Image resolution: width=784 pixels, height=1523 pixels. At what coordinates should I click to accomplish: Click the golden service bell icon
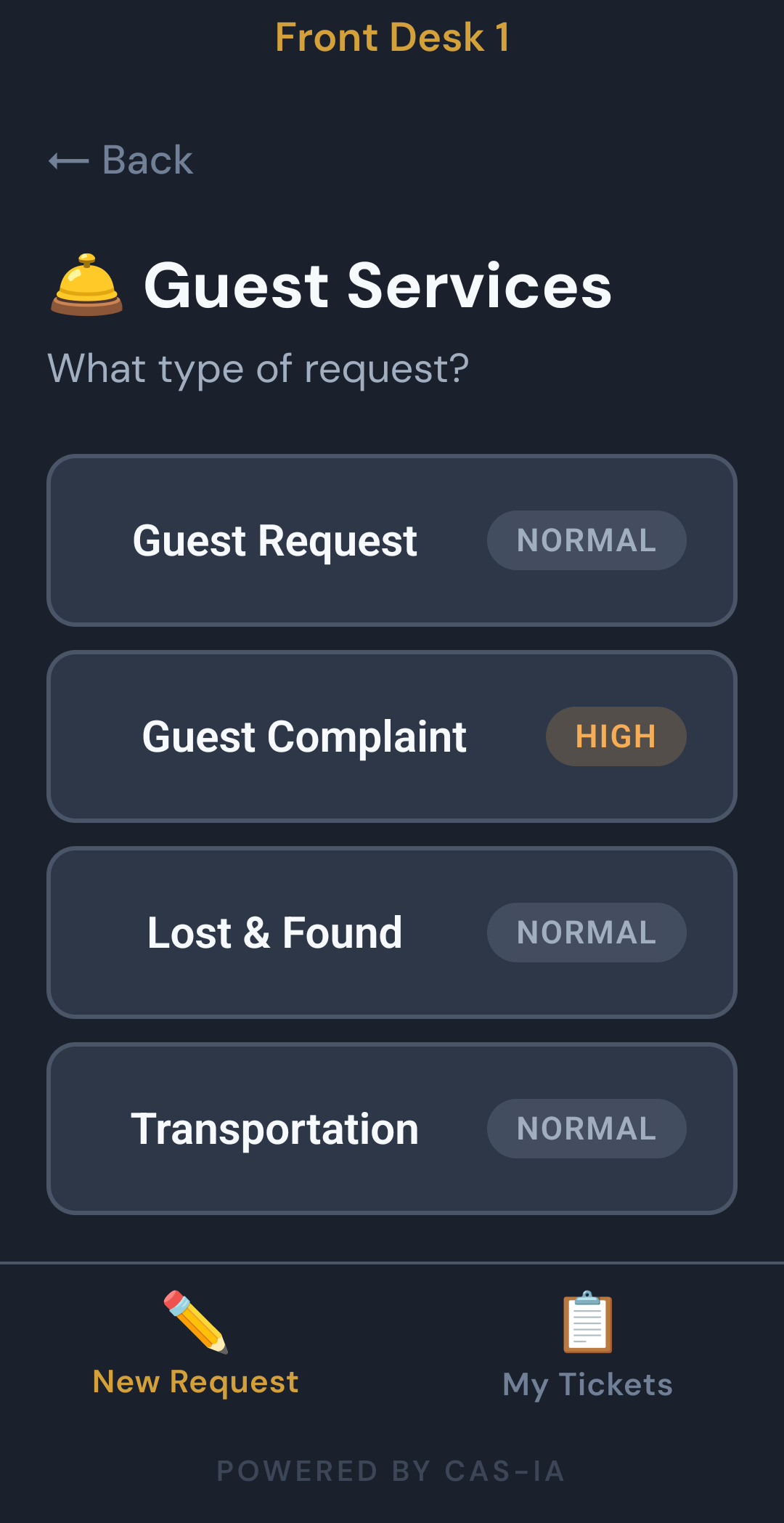[86, 285]
